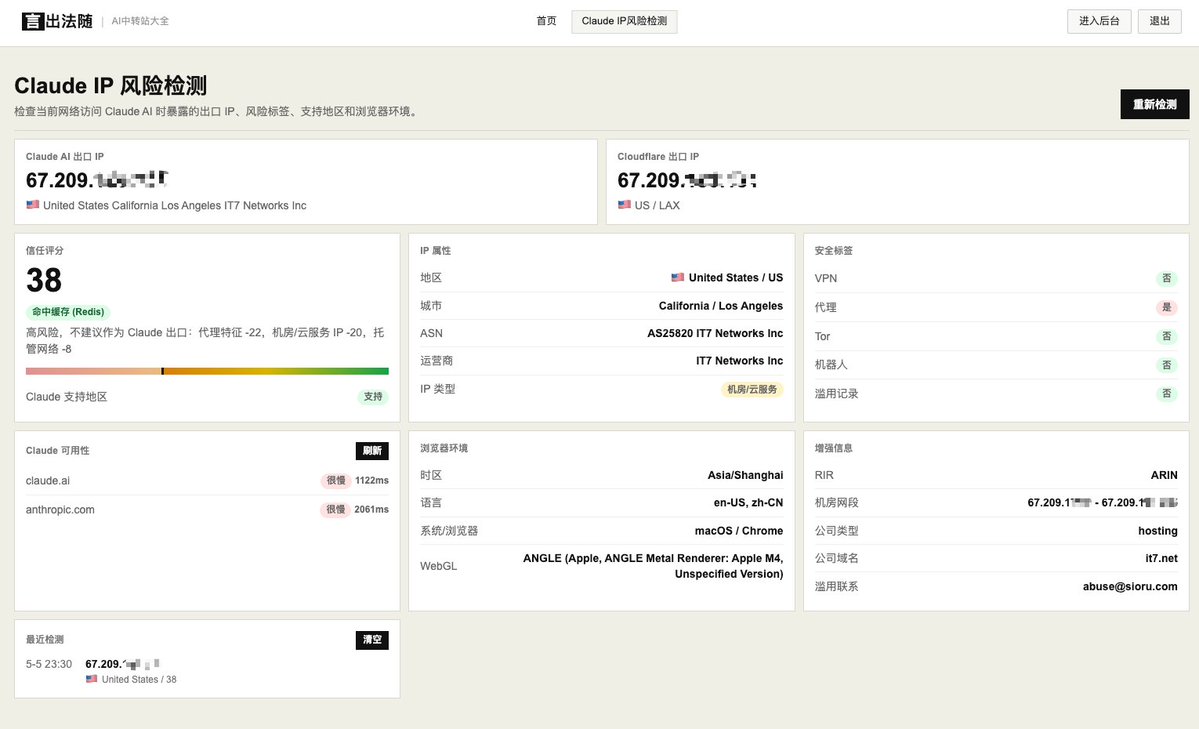
Task: Click the 5-5 23:30 recent detection timestamp
Action: point(49,664)
